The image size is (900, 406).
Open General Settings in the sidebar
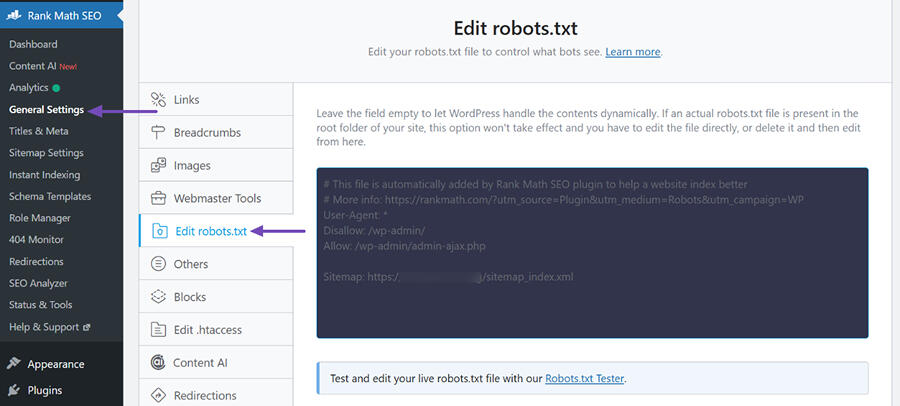[46, 110]
